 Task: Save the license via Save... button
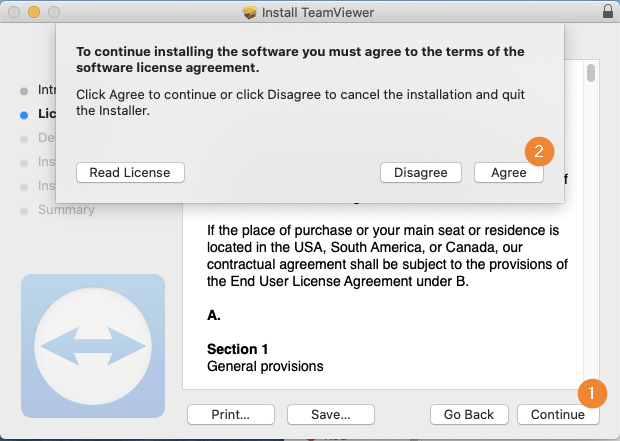point(330,414)
